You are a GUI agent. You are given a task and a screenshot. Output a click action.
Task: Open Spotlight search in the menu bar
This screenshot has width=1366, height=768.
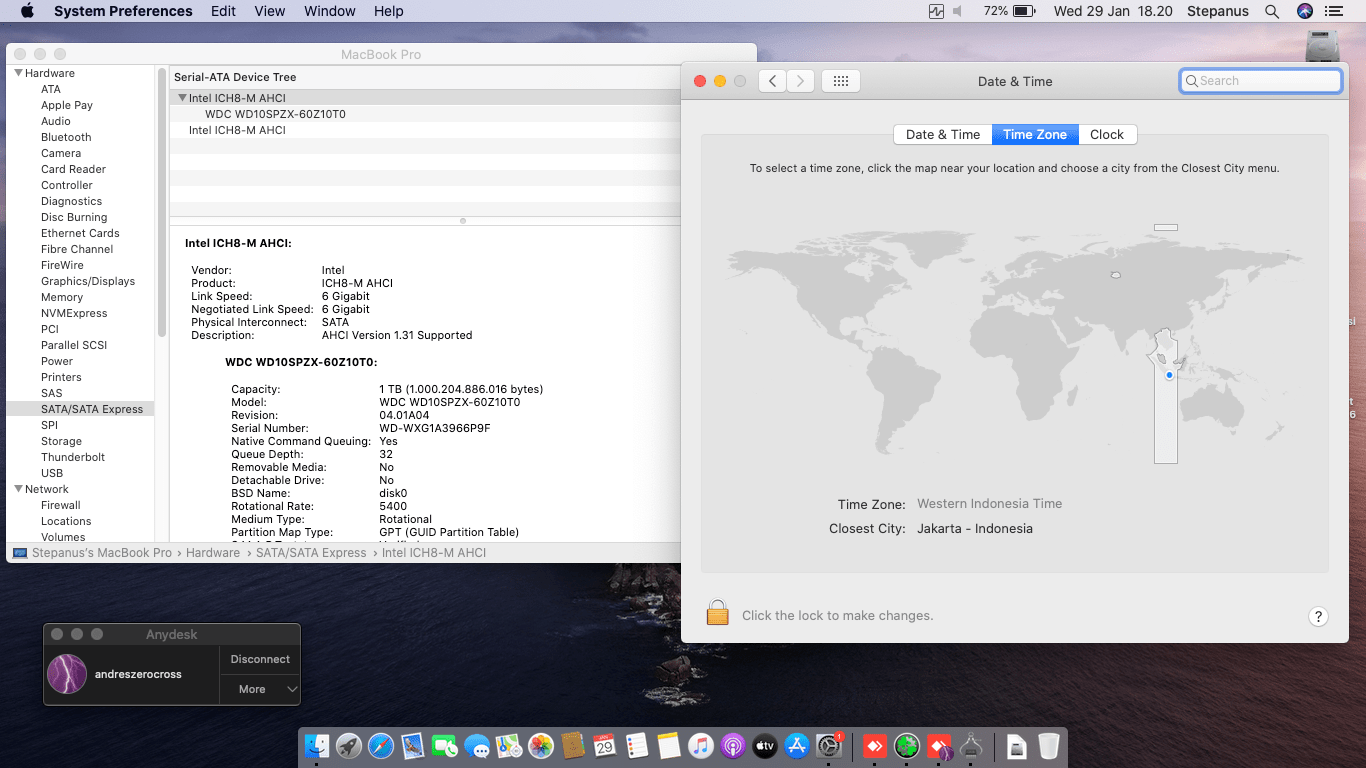(1272, 11)
